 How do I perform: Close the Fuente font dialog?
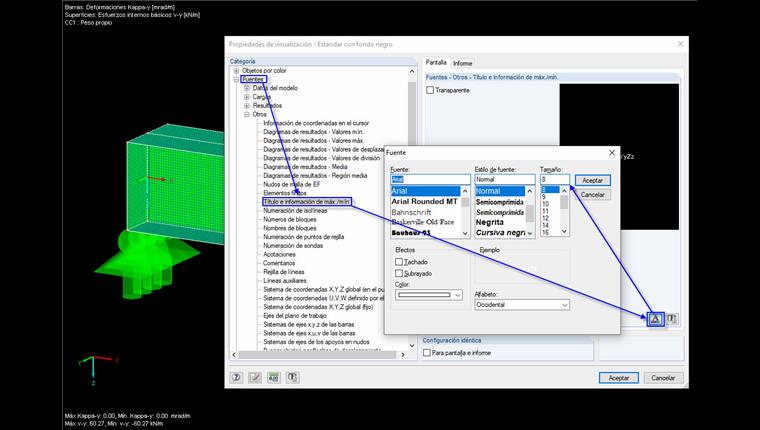612,153
